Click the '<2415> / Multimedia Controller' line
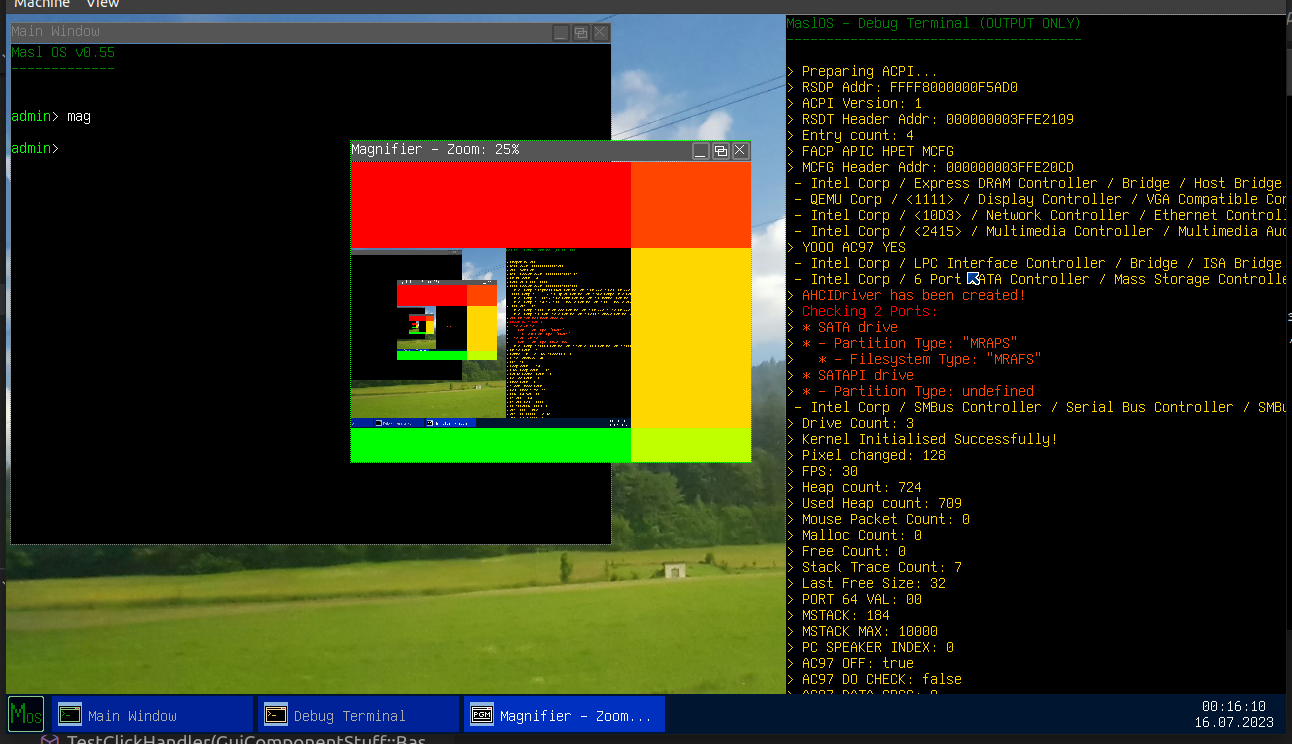Viewport: 1292px width, 744px height. tap(1040, 231)
